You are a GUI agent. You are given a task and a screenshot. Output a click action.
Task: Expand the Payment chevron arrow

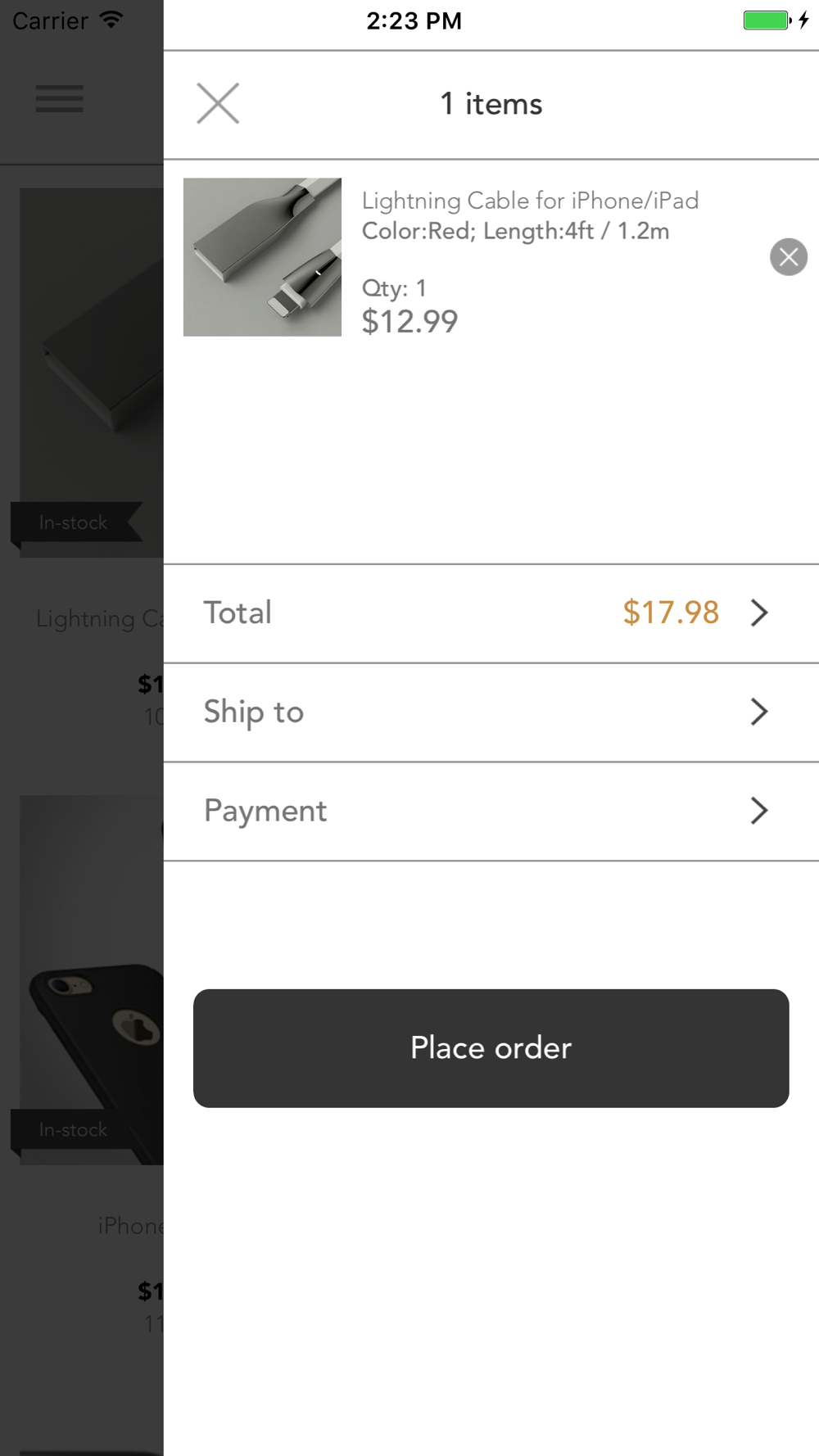tap(759, 811)
